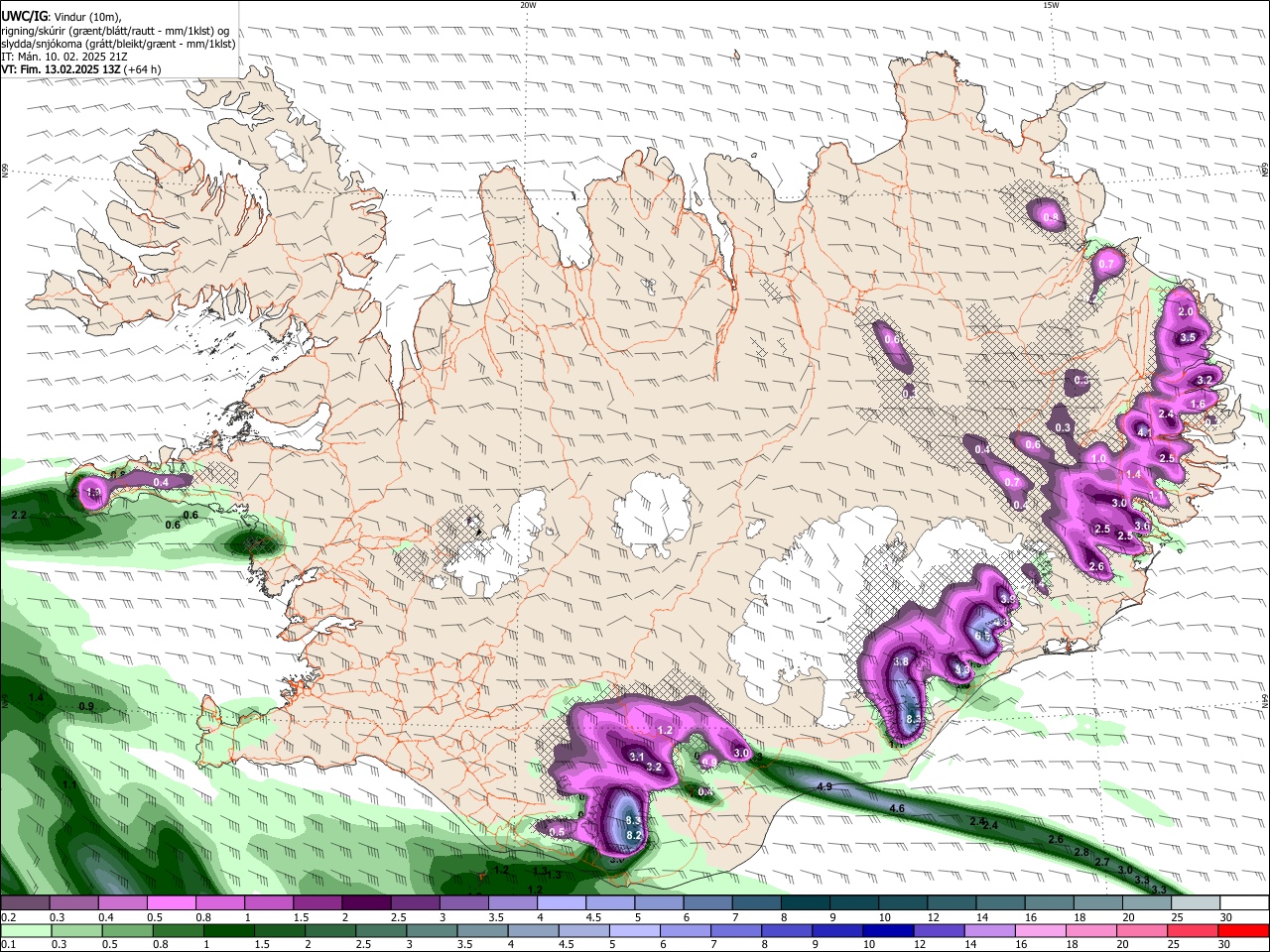The height and width of the screenshot is (952, 1270).
Task: Pick the bright pink swatch between 0.5 and 0.8 on snow scale
Action: (x=171, y=903)
